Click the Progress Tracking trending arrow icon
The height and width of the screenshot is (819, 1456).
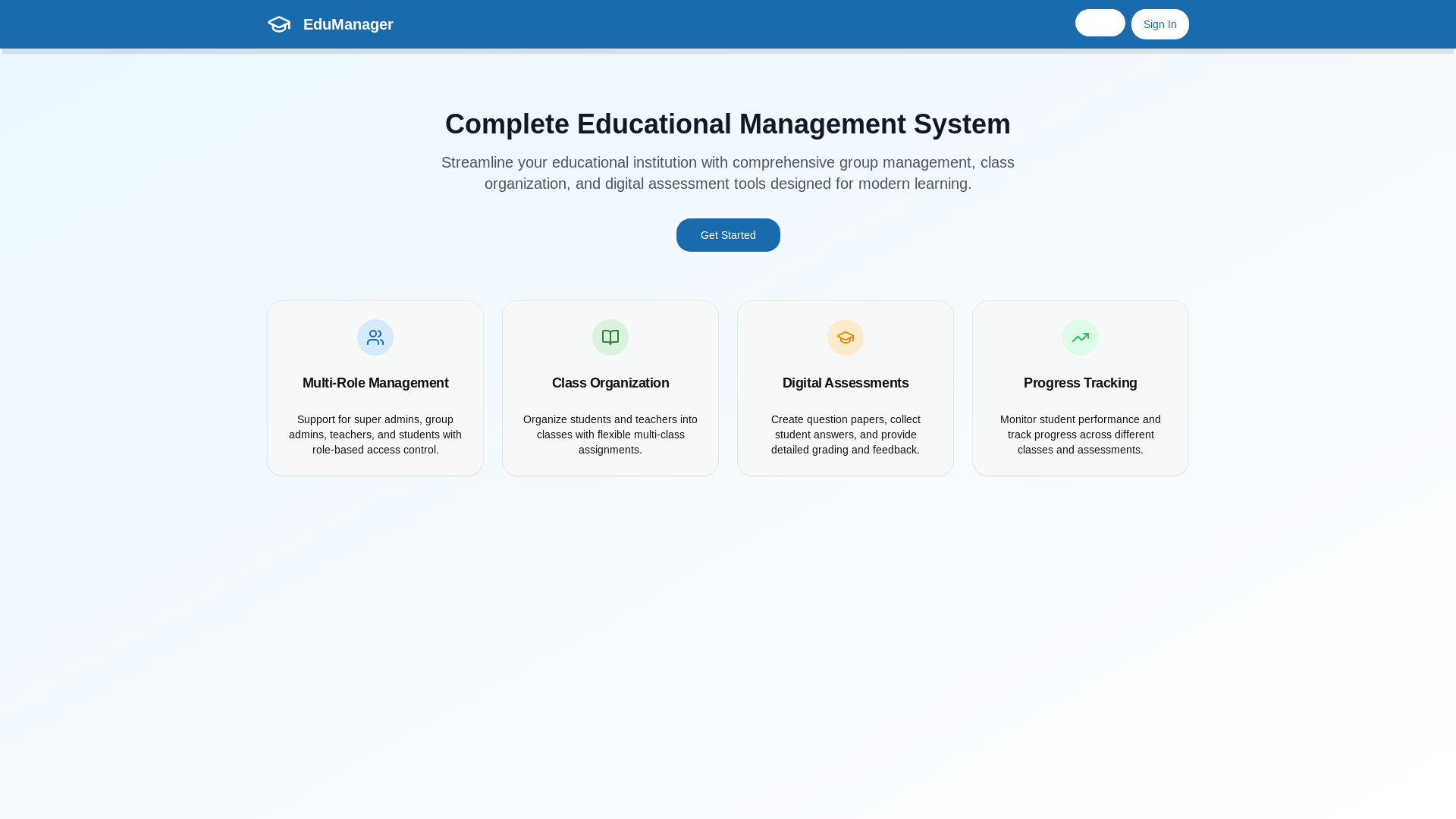(1081, 337)
